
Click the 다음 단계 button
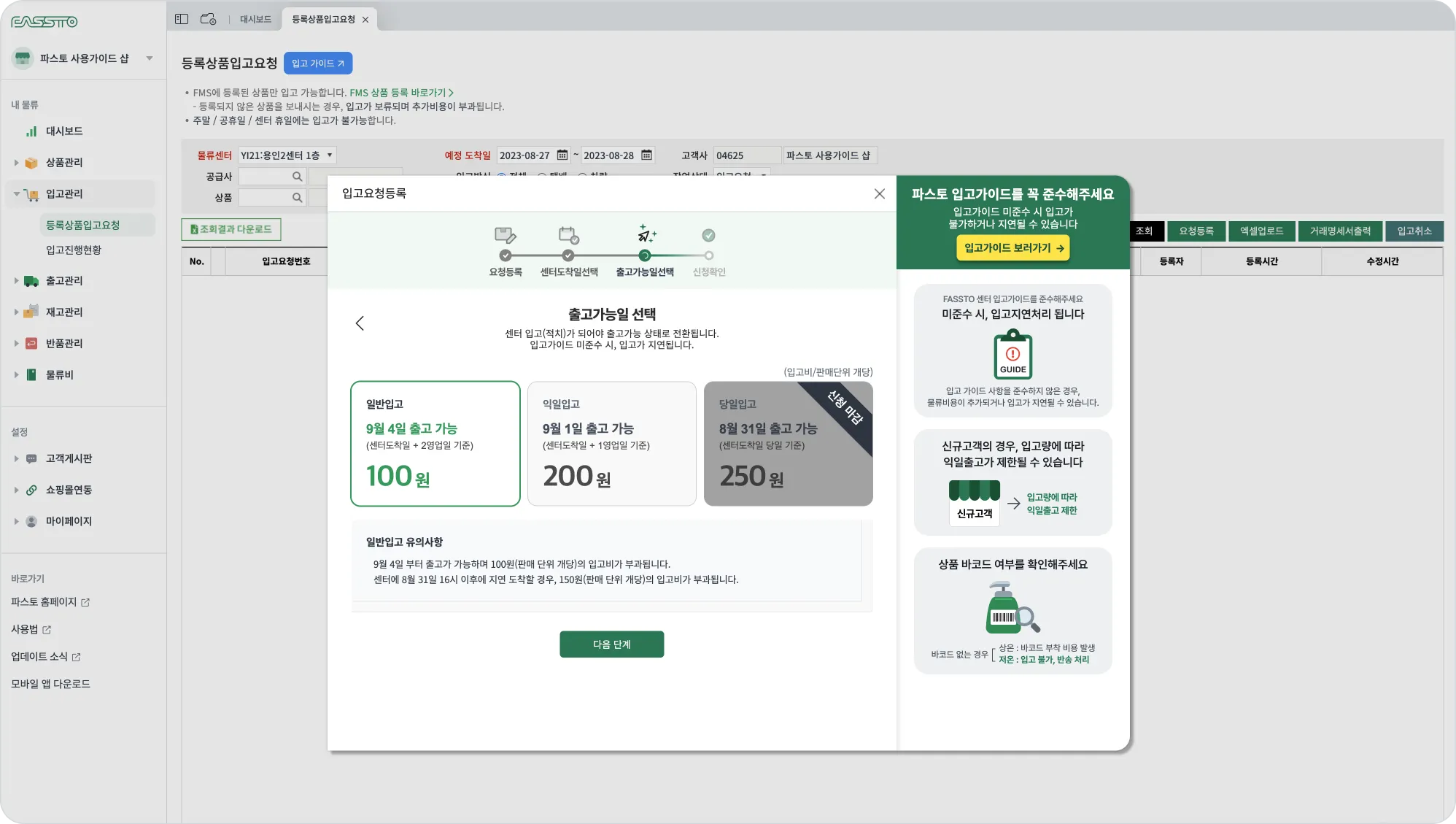point(611,644)
